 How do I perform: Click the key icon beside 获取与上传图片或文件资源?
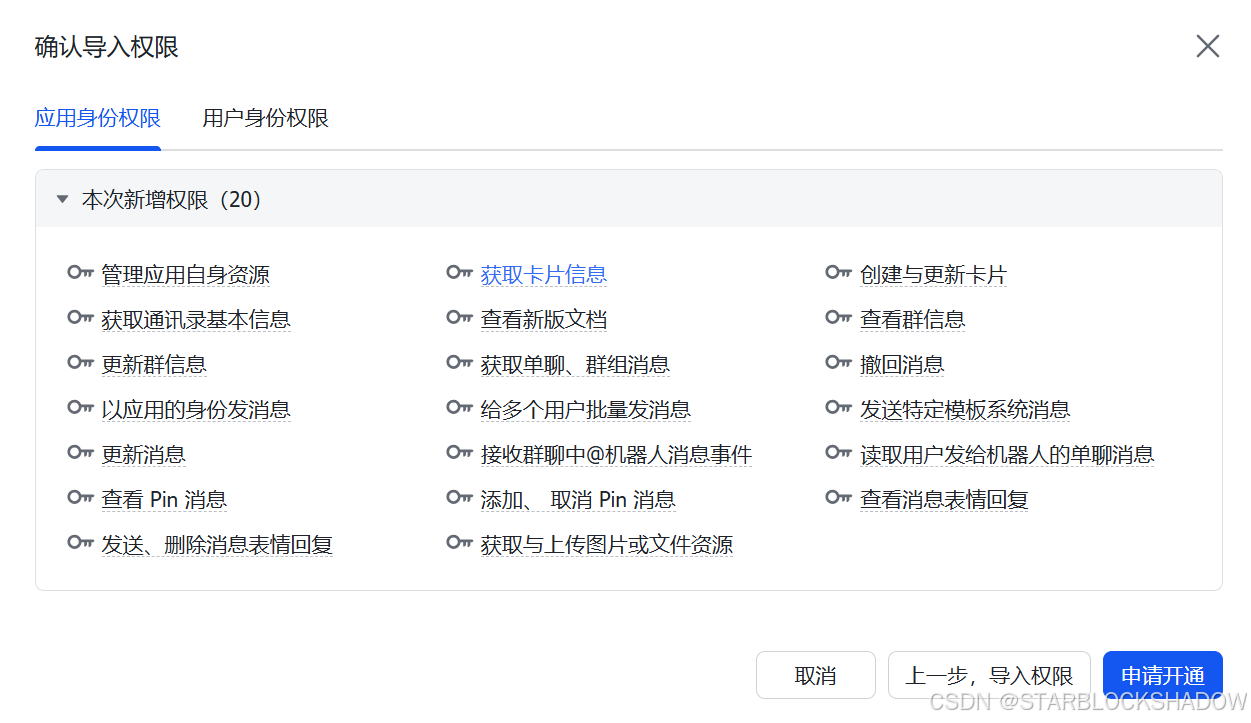click(x=459, y=542)
